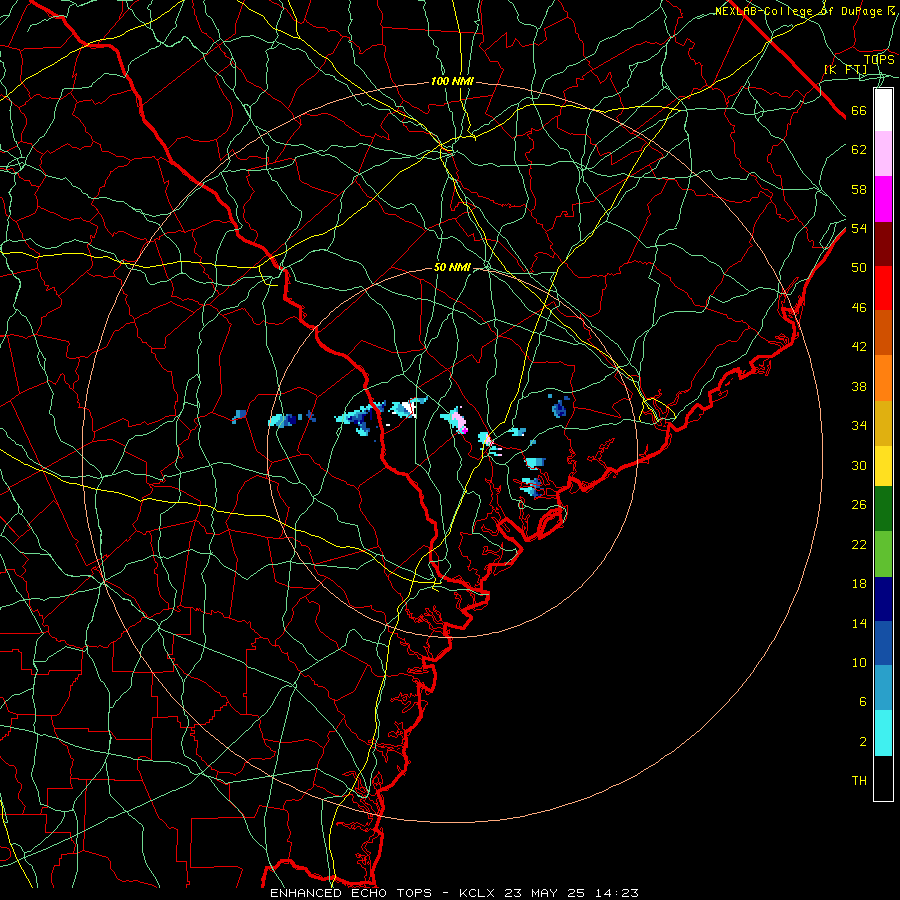Click the yellow 30 kft legend swatch
This screenshot has width=900, height=900.
tap(883, 465)
